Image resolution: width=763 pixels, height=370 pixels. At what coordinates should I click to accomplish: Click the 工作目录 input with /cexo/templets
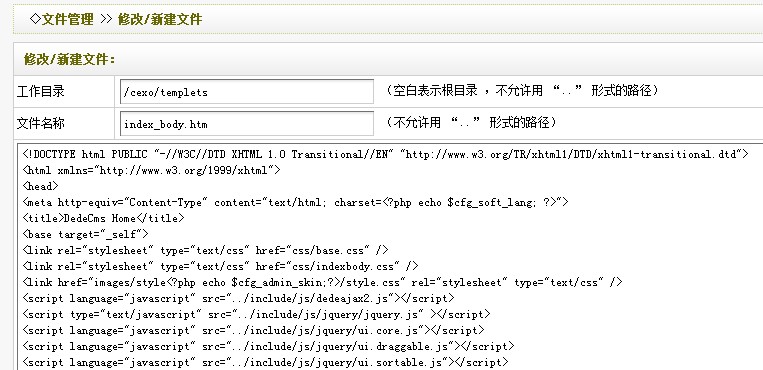[247, 92]
